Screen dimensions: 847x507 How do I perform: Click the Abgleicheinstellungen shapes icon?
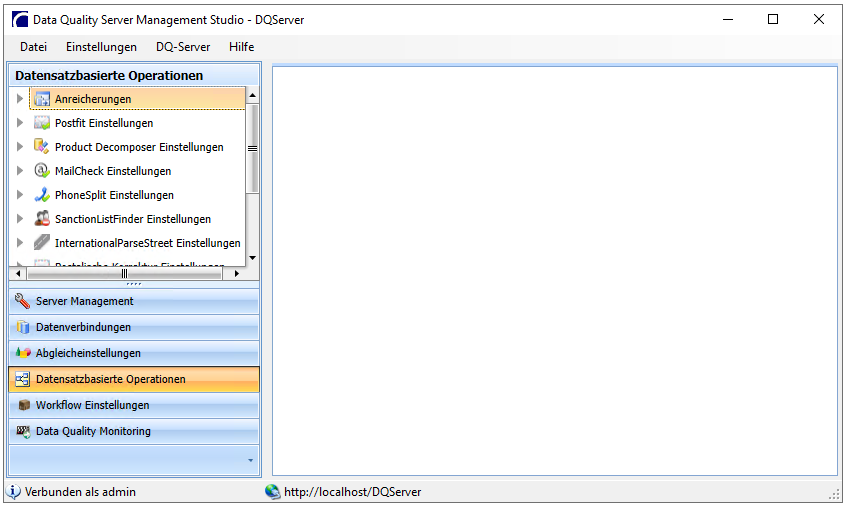pyautogui.click(x=23, y=353)
